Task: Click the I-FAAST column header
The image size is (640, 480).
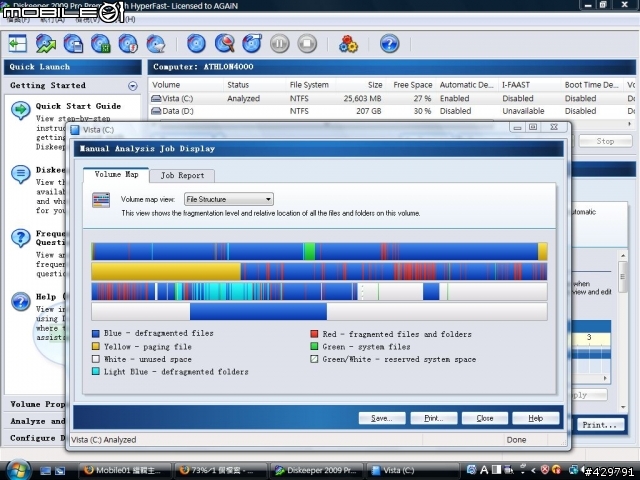Action: (530, 85)
